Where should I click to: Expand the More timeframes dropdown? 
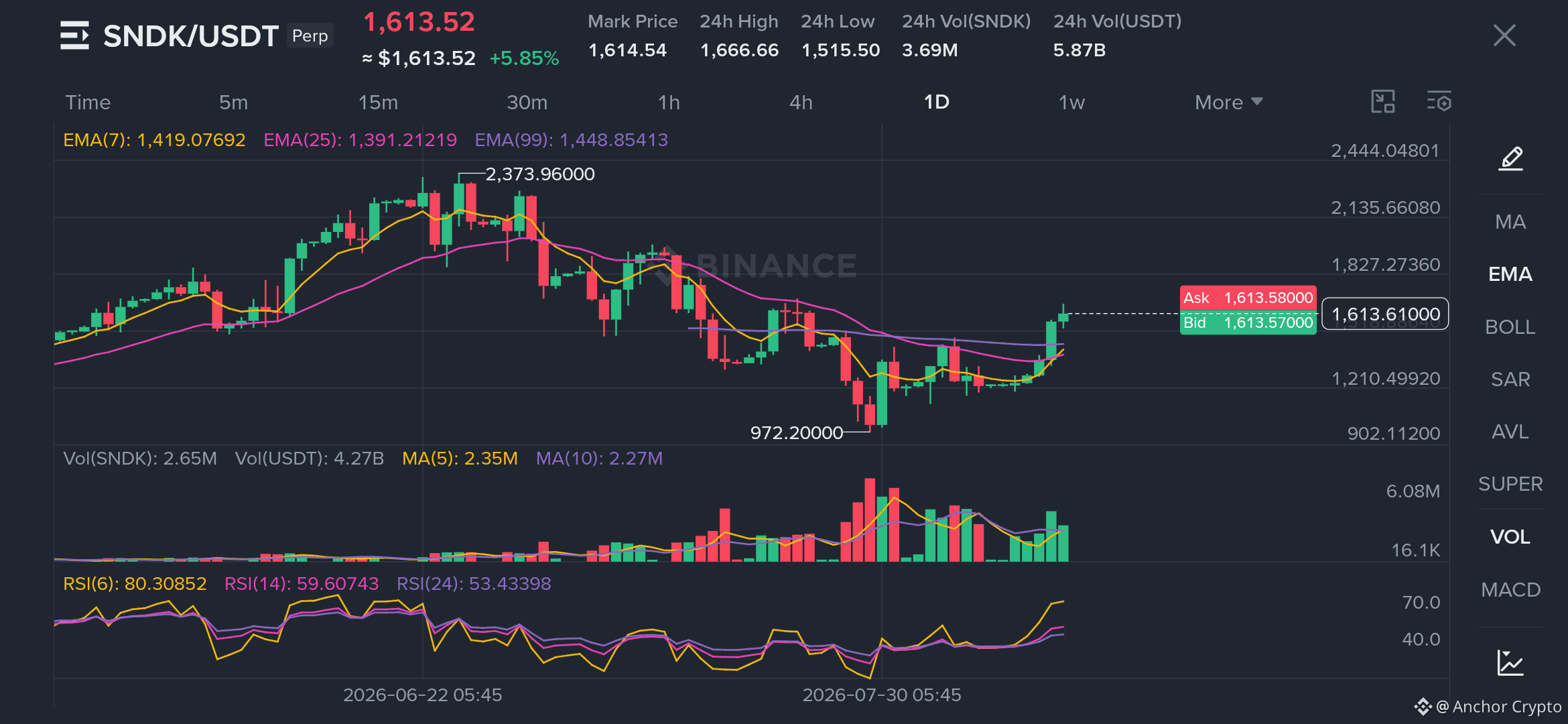(1228, 102)
